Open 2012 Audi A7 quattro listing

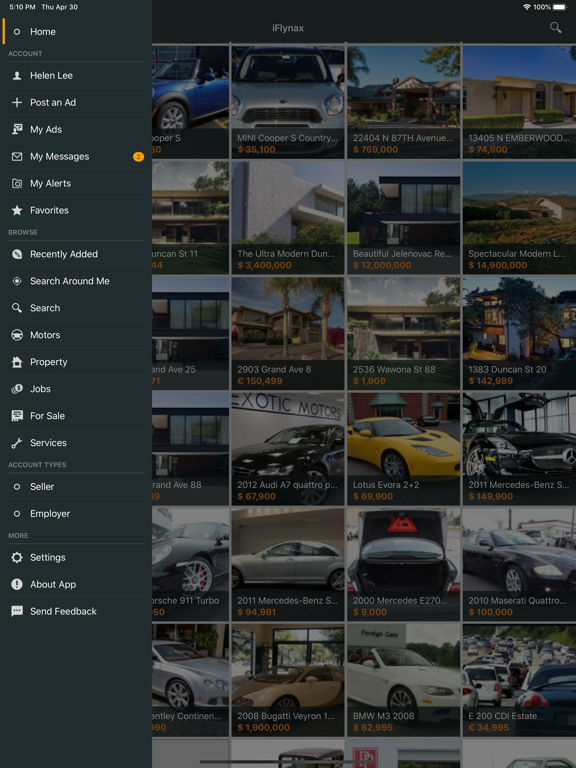(288, 449)
